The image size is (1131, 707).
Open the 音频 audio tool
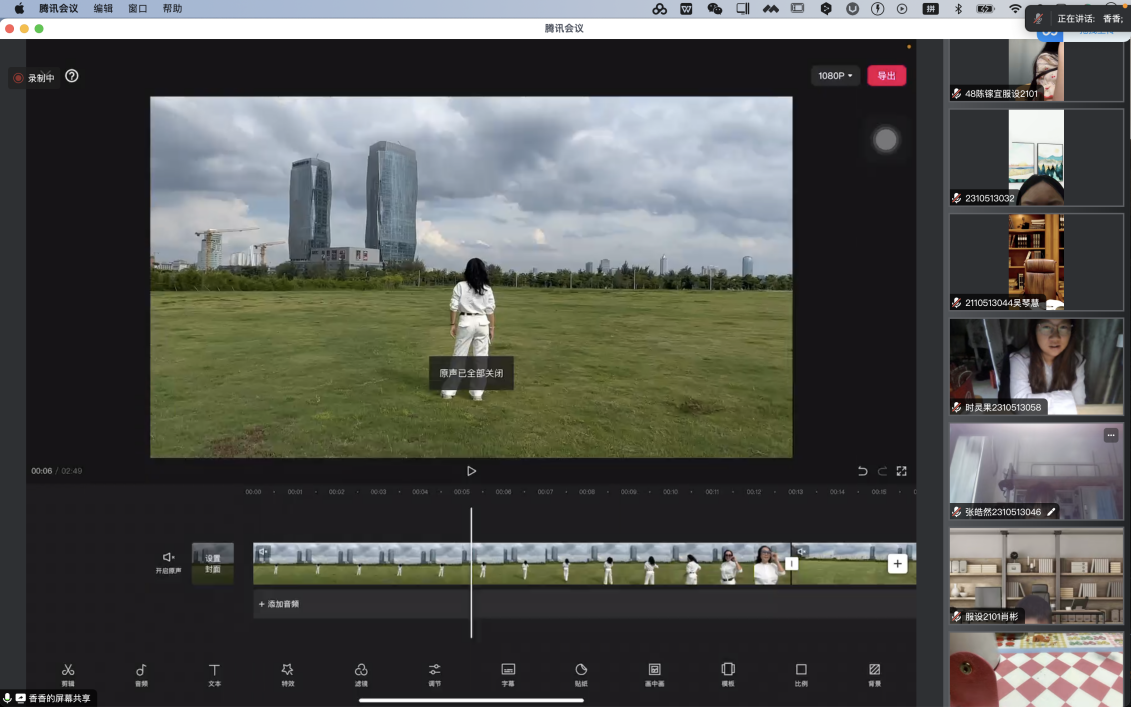tap(141, 673)
